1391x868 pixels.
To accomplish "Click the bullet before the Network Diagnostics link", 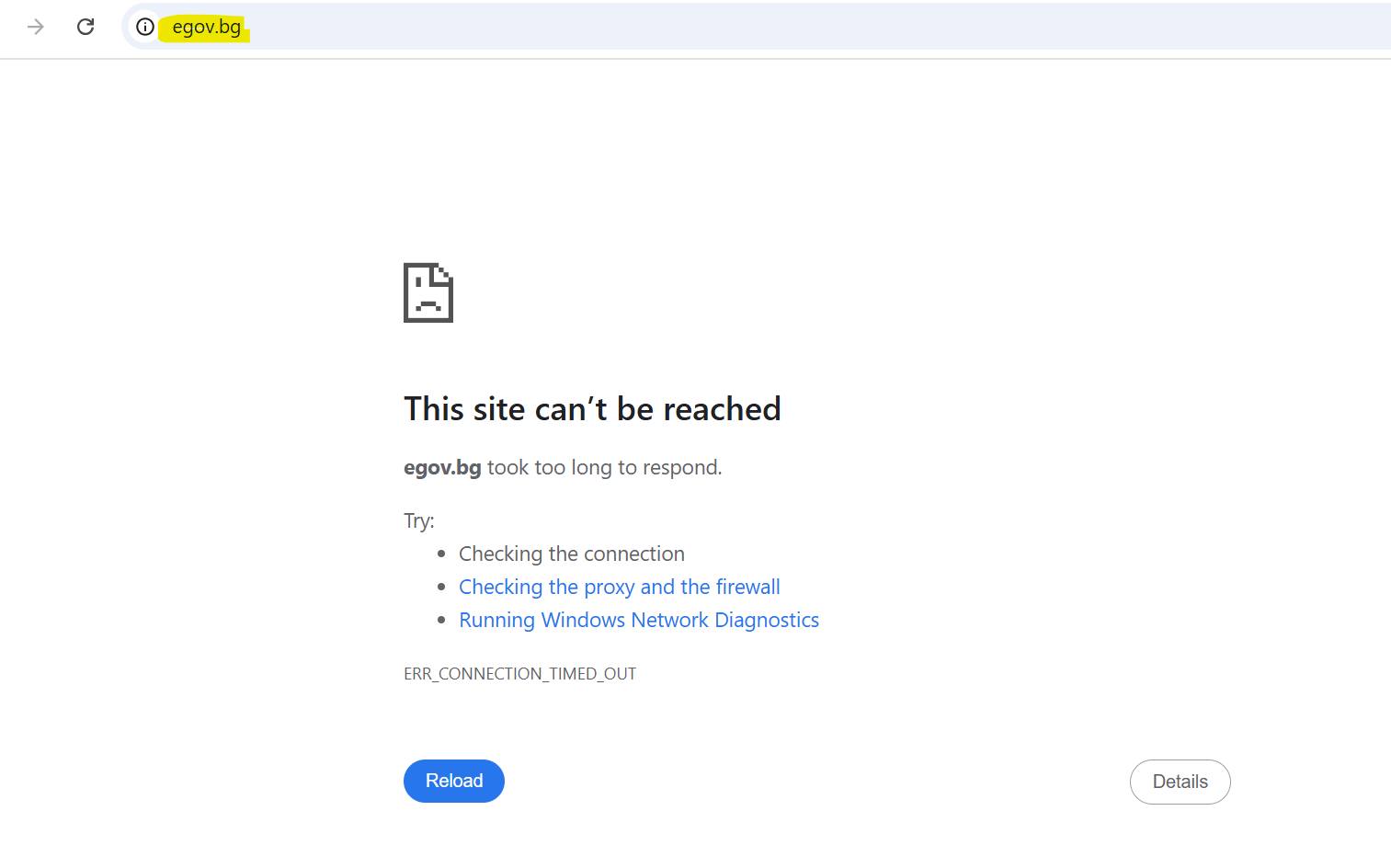I will pos(441,621).
